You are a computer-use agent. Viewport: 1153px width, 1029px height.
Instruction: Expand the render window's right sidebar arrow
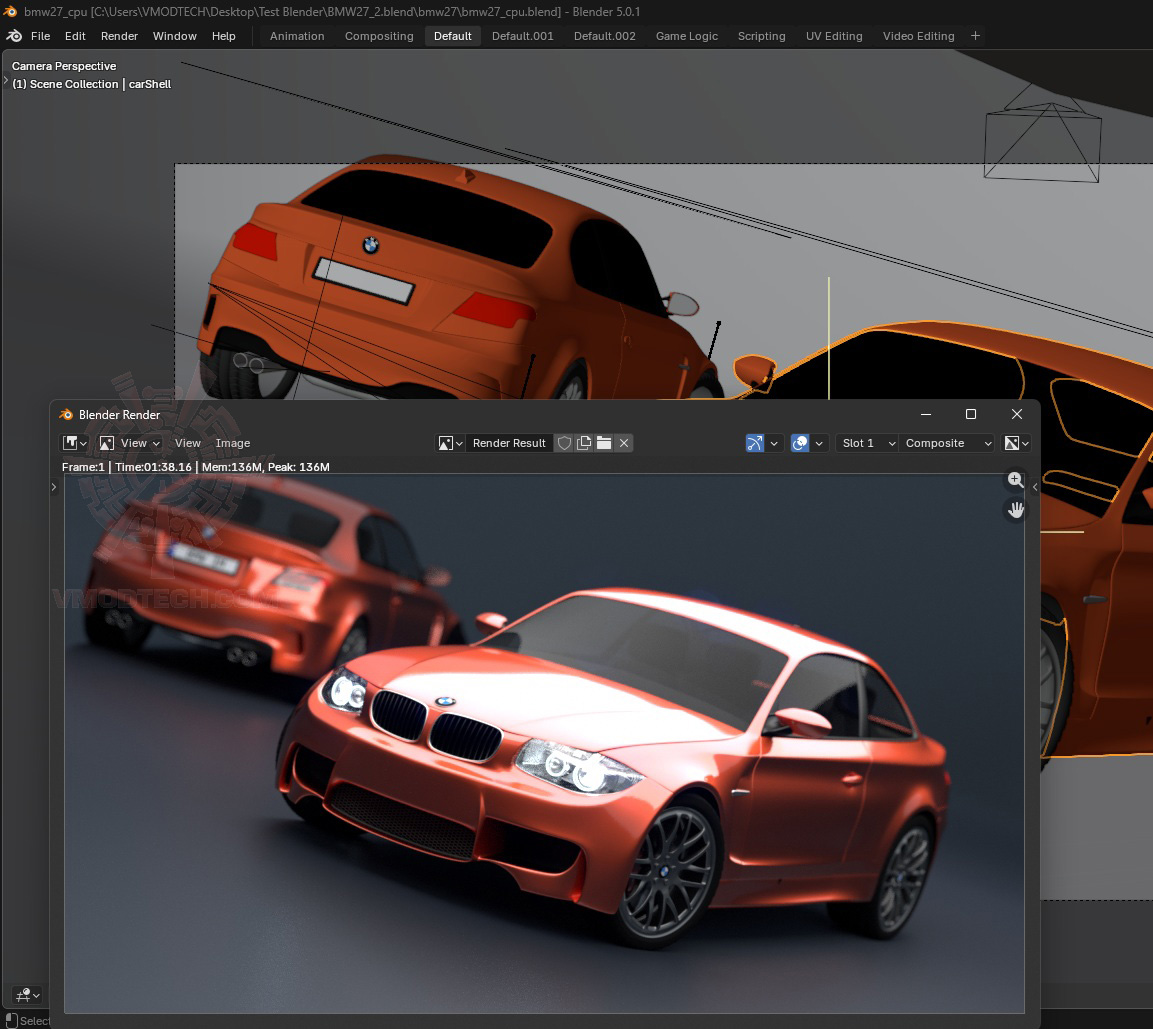1035,487
